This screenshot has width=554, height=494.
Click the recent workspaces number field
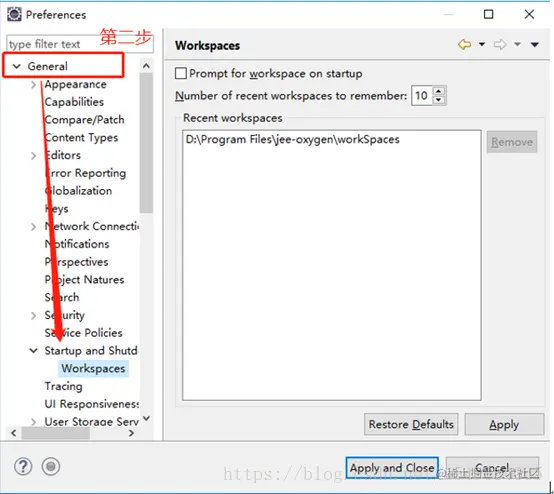[x=422, y=95]
